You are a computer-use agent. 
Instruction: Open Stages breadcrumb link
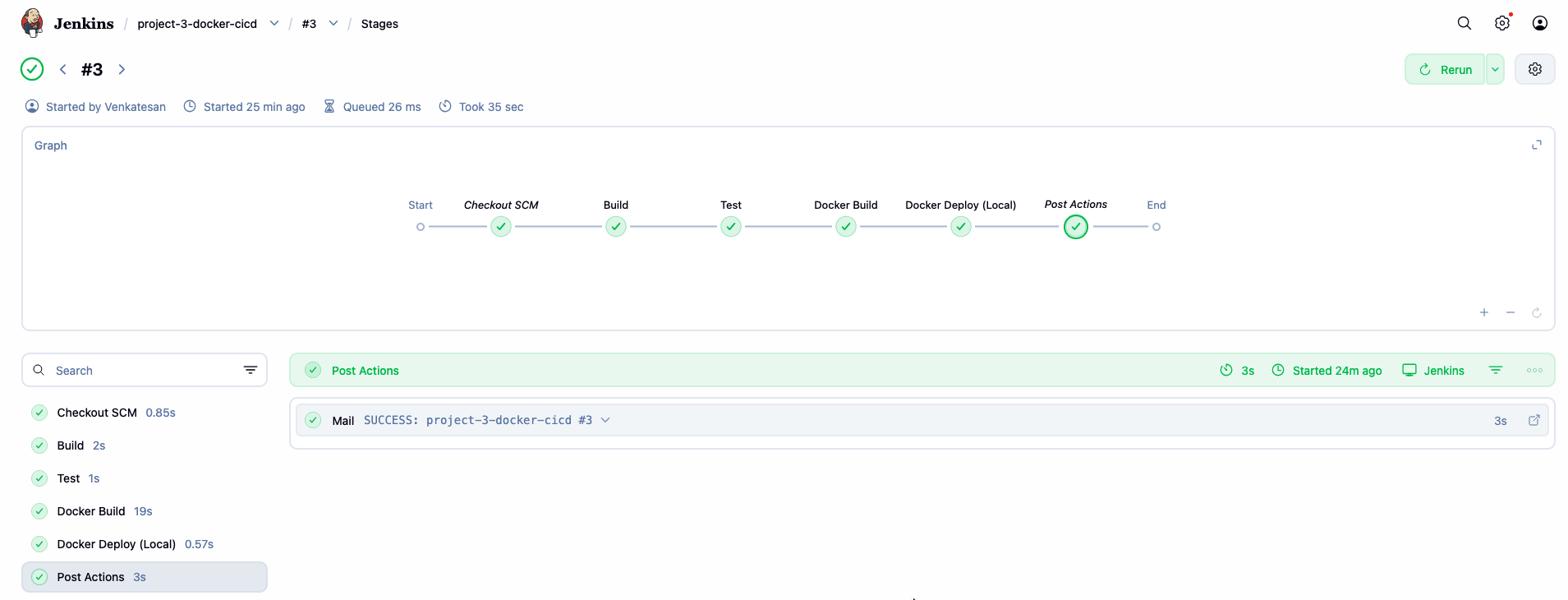click(379, 24)
